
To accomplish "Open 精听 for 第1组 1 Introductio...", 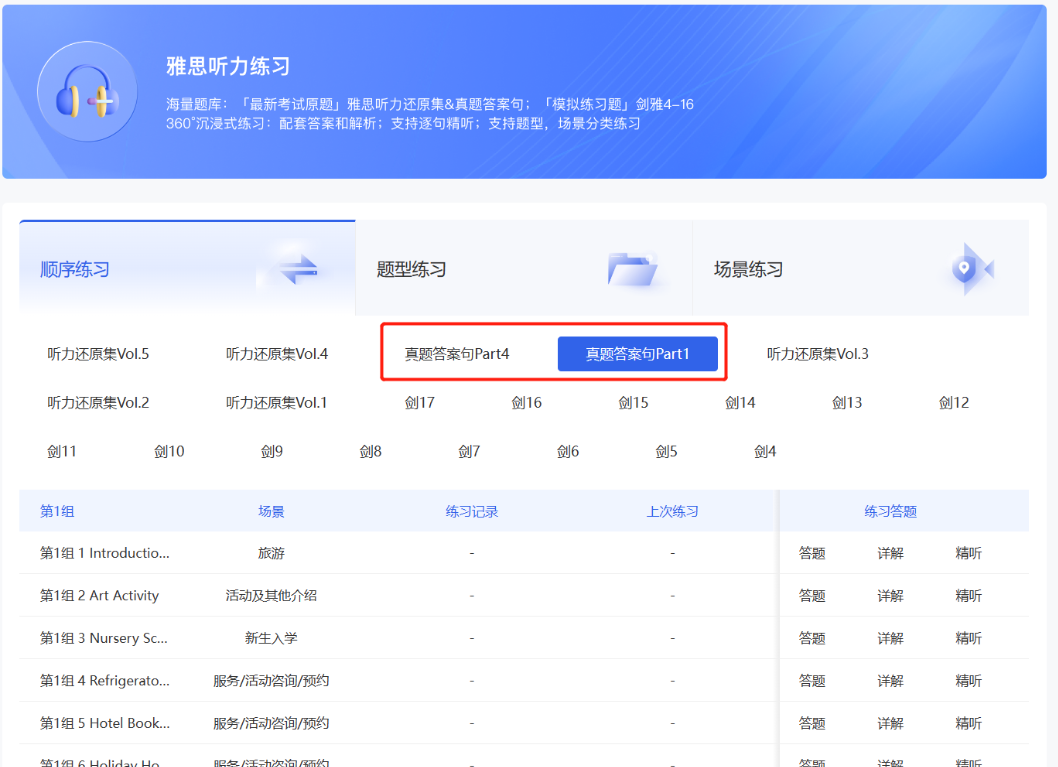I will pos(969,553).
